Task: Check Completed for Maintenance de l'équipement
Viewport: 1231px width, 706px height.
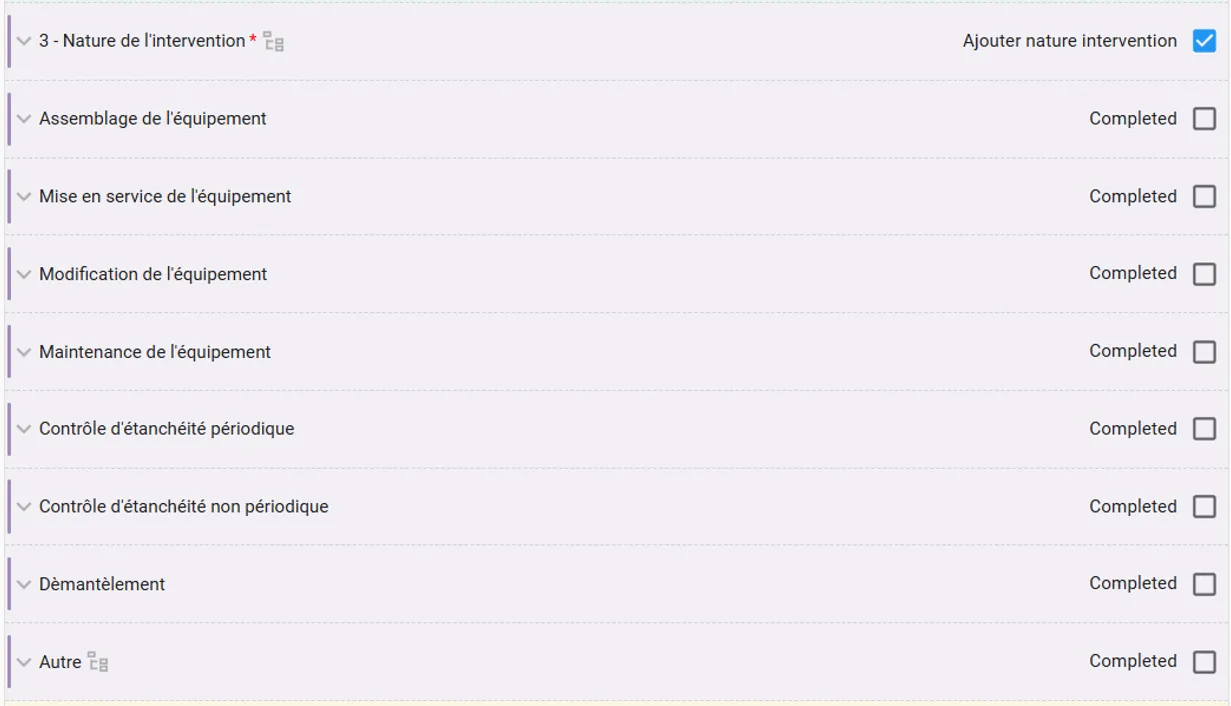Action: point(1204,352)
